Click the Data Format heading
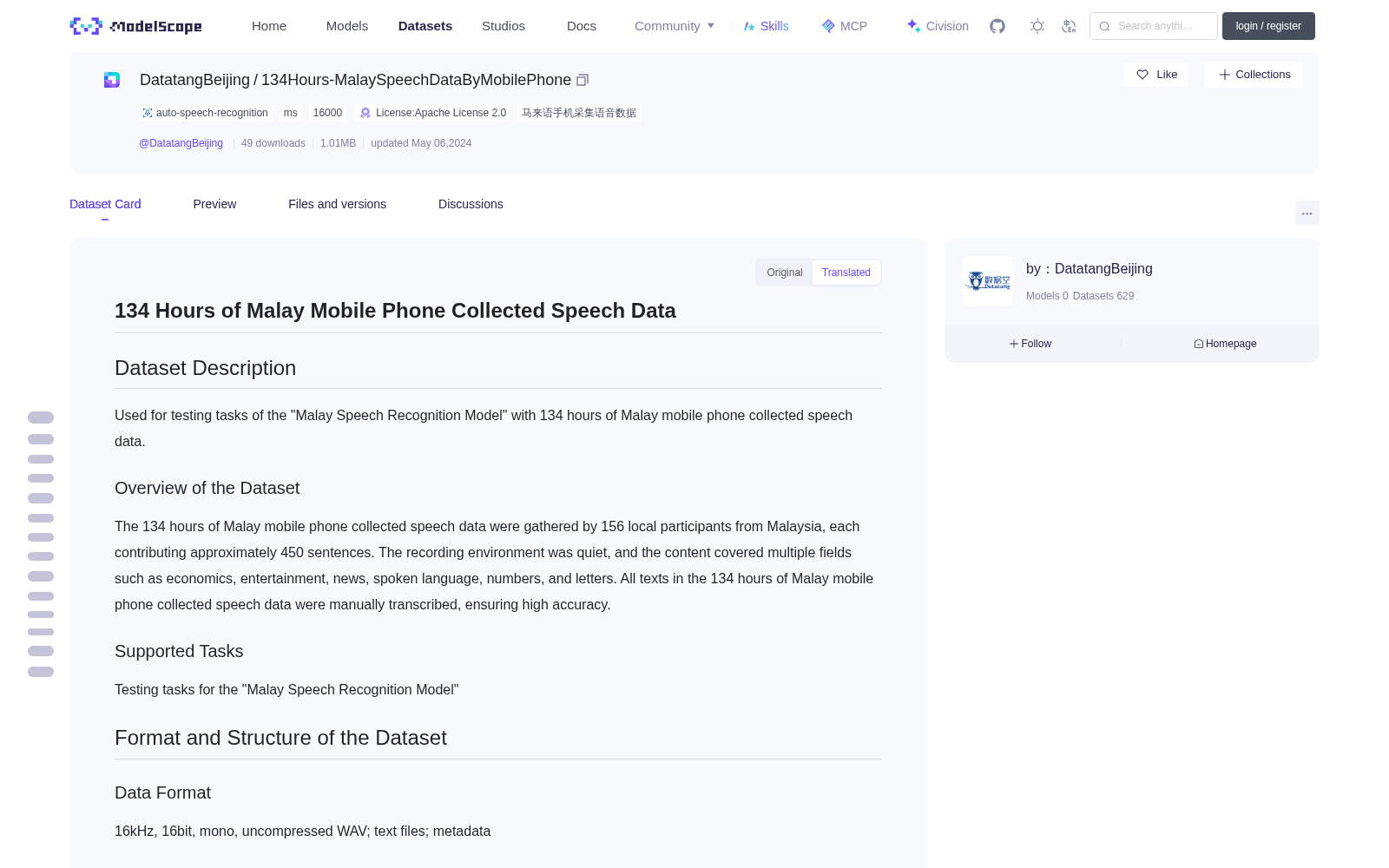This screenshot has height=868, width=1389. coord(162,792)
